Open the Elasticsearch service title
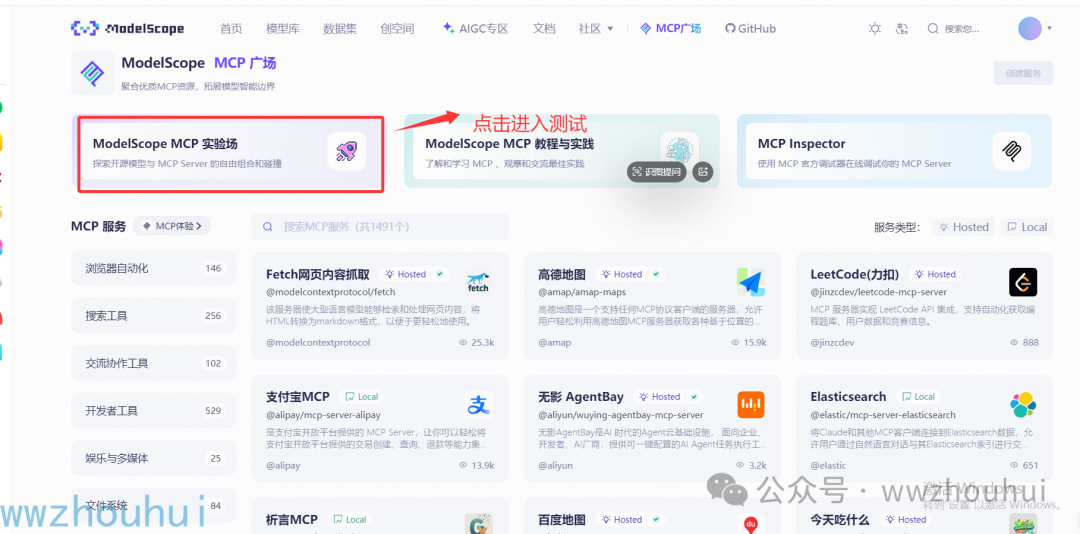The height and width of the screenshot is (534, 1080). (x=849, y=397)
